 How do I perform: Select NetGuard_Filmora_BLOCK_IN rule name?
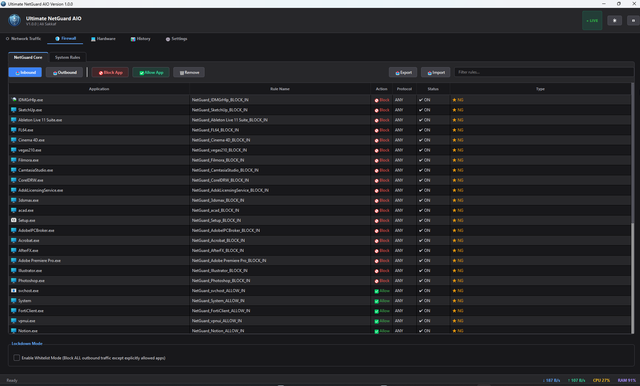coord(218,160)
